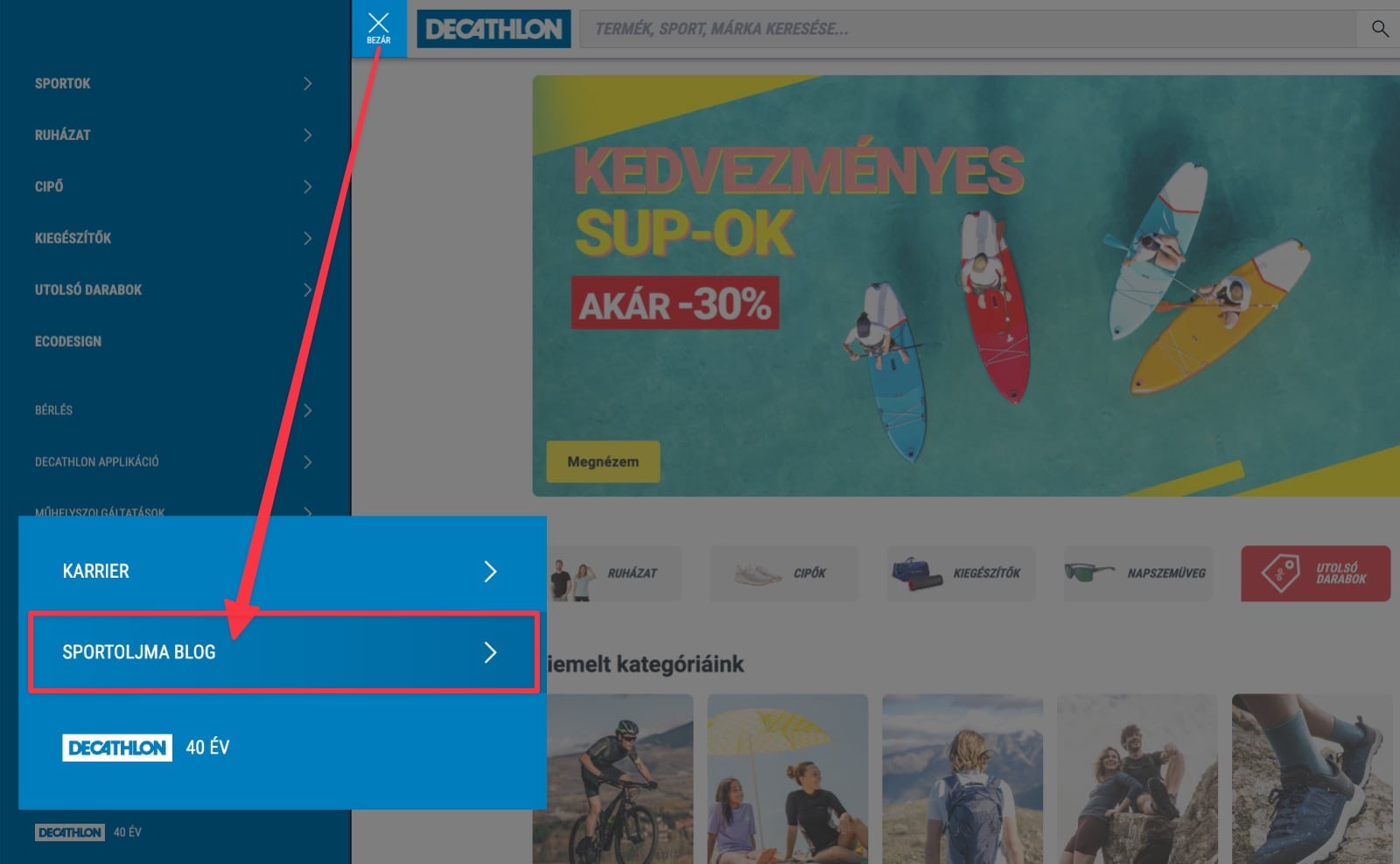The height and width of the screenshot is (864, 1400).
Task: Open KARRIER in the enlarged menu
Action: pyautogui.click(x=95, y=572)
